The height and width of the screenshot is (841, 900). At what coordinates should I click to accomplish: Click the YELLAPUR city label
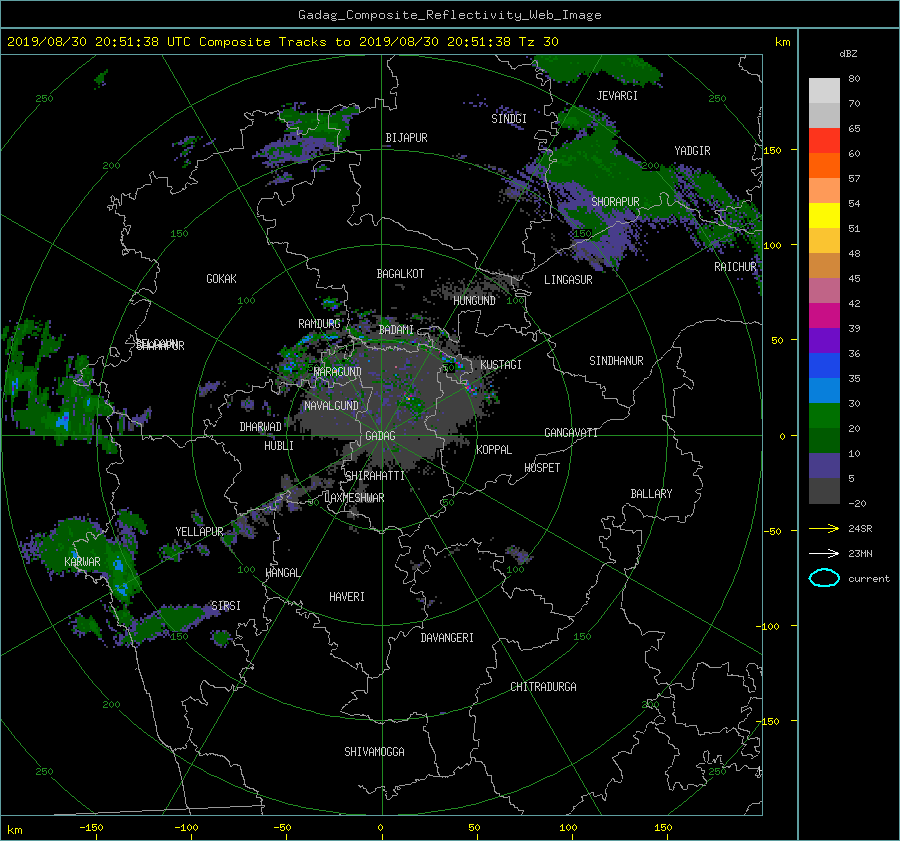[x=199, y=532]
